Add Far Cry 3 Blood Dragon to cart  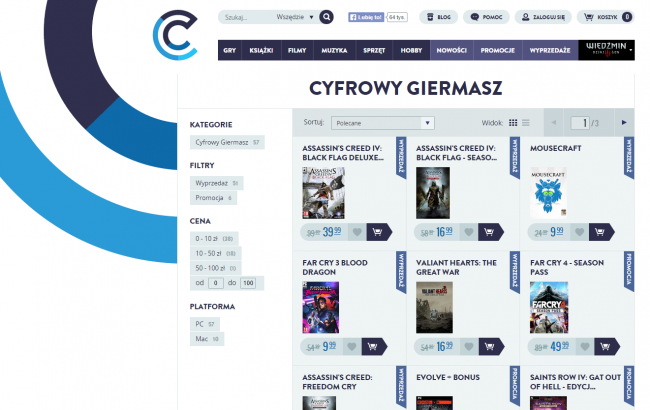[374, 347]
